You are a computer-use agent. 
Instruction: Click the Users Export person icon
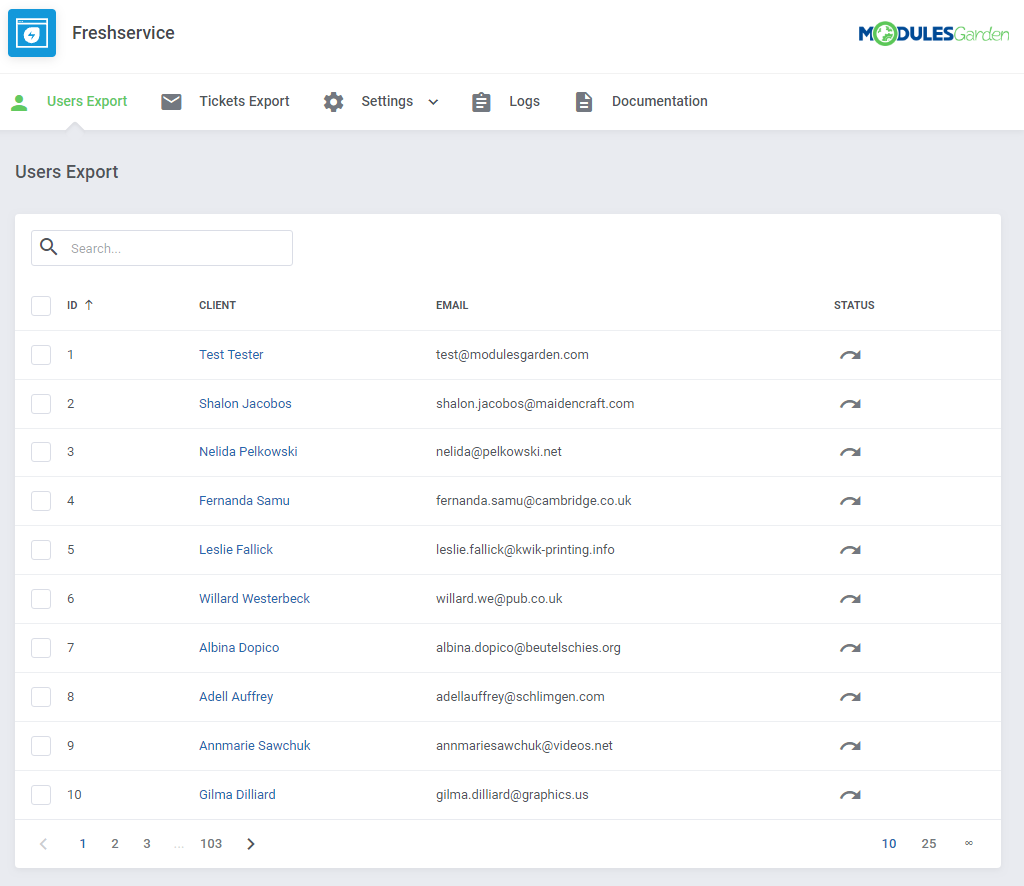(x=19, y=102)
